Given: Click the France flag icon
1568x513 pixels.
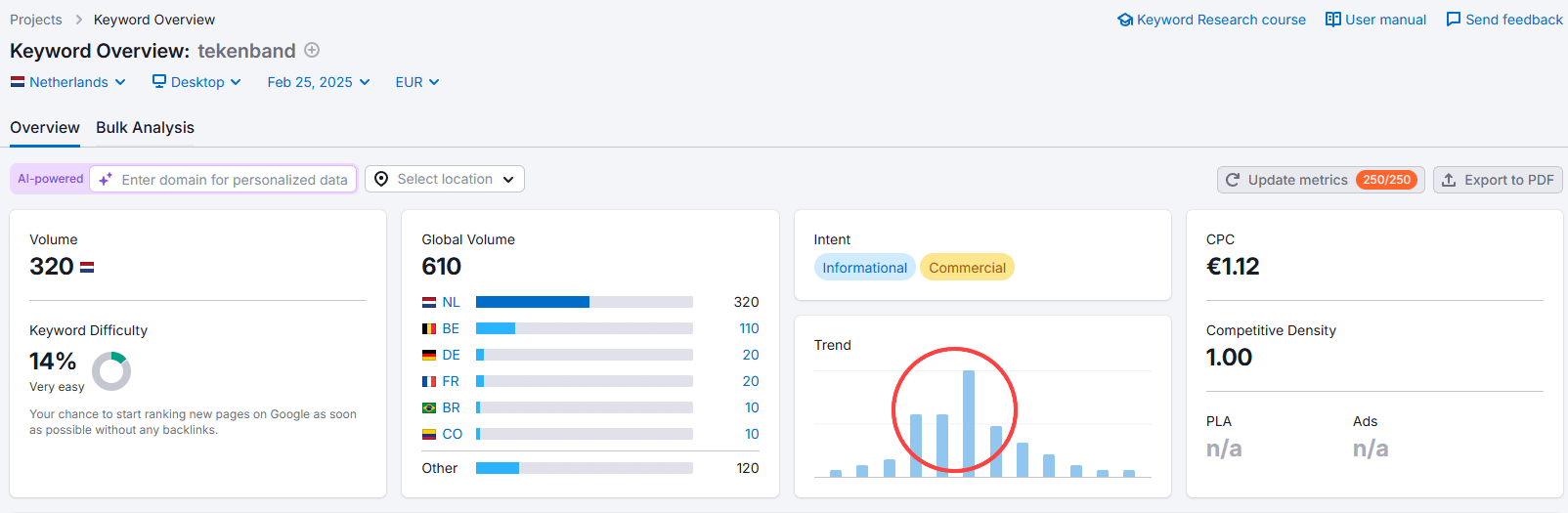Looking at the screenshot, I should click(429, 381).
